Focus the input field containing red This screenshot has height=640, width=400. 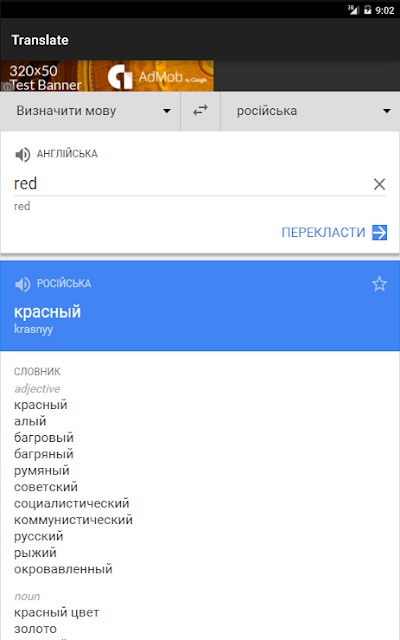[x=192, y=184]
